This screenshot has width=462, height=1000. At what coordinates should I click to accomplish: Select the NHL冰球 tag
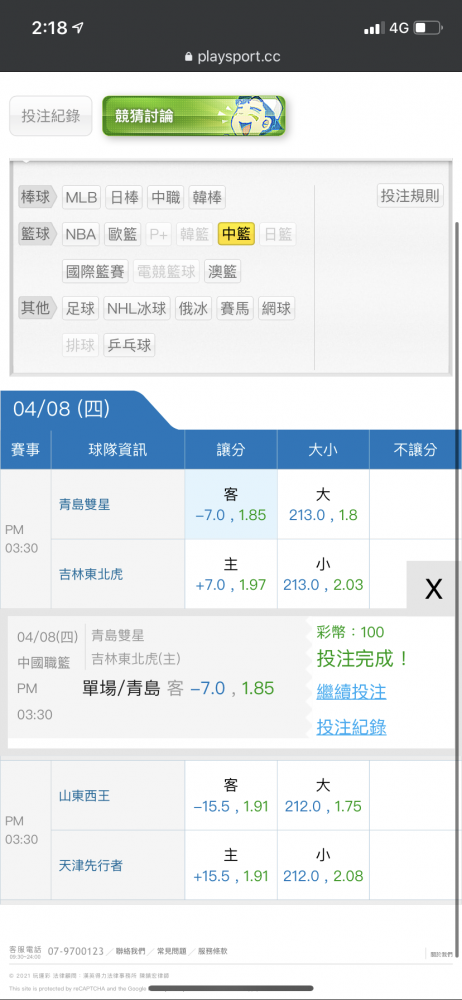click(137, 309)
